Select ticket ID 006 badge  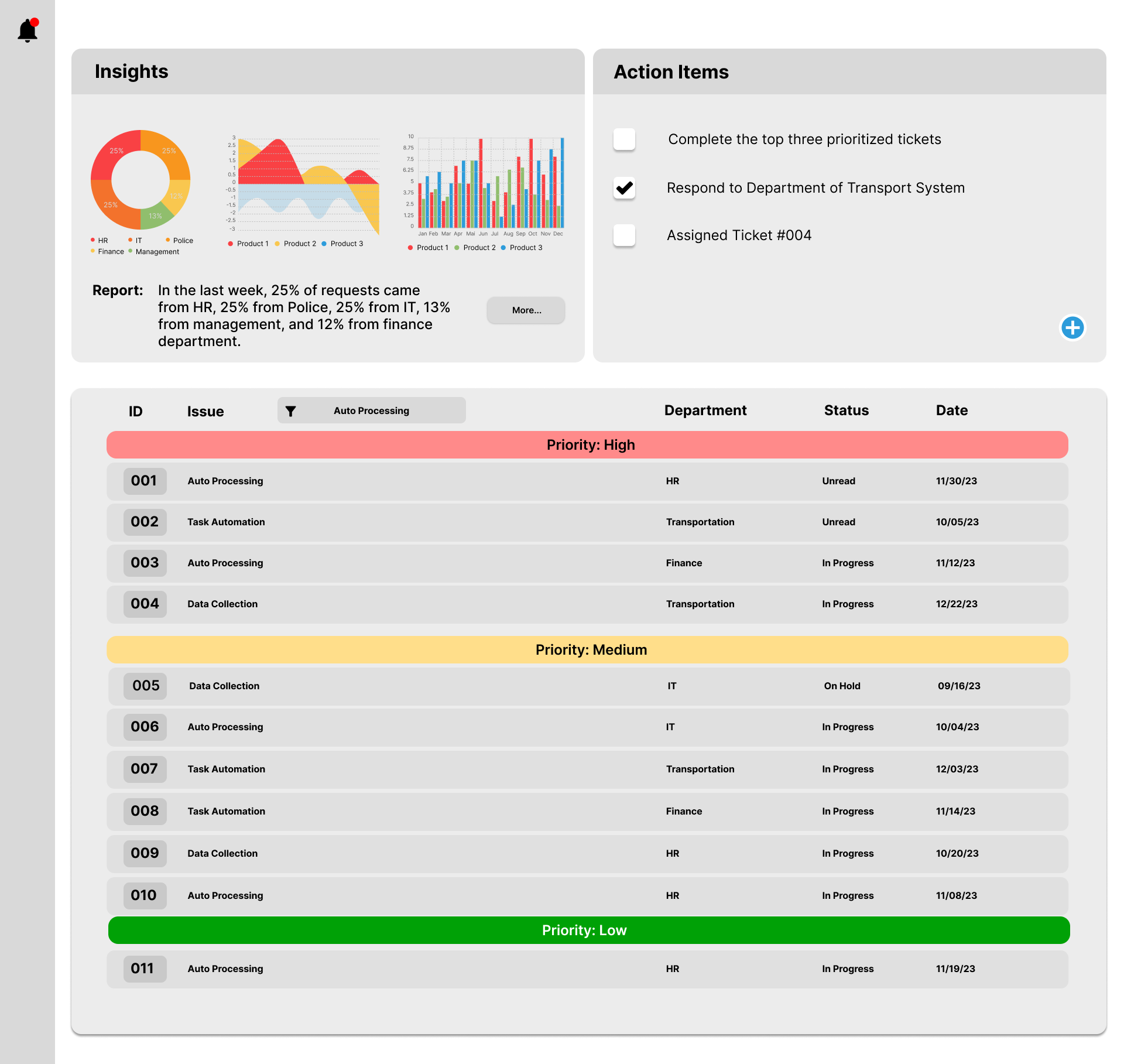click(145, 727)
